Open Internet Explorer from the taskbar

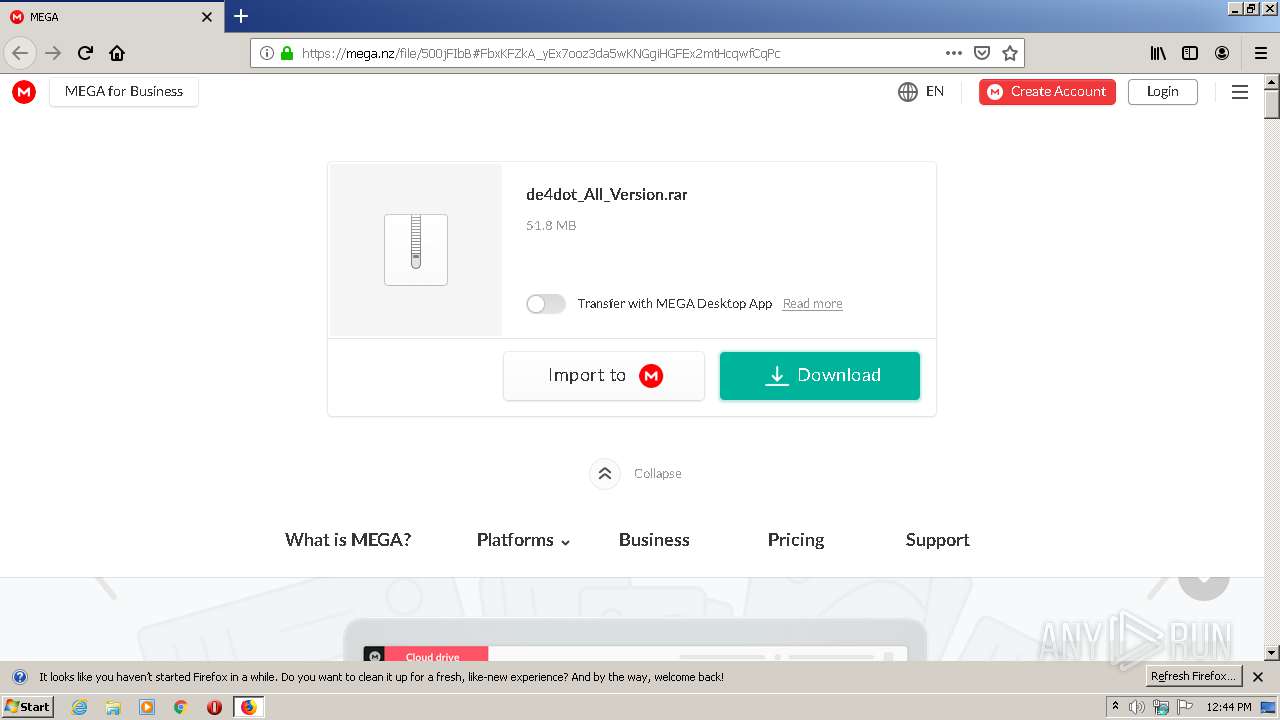[x=79, y=707]
